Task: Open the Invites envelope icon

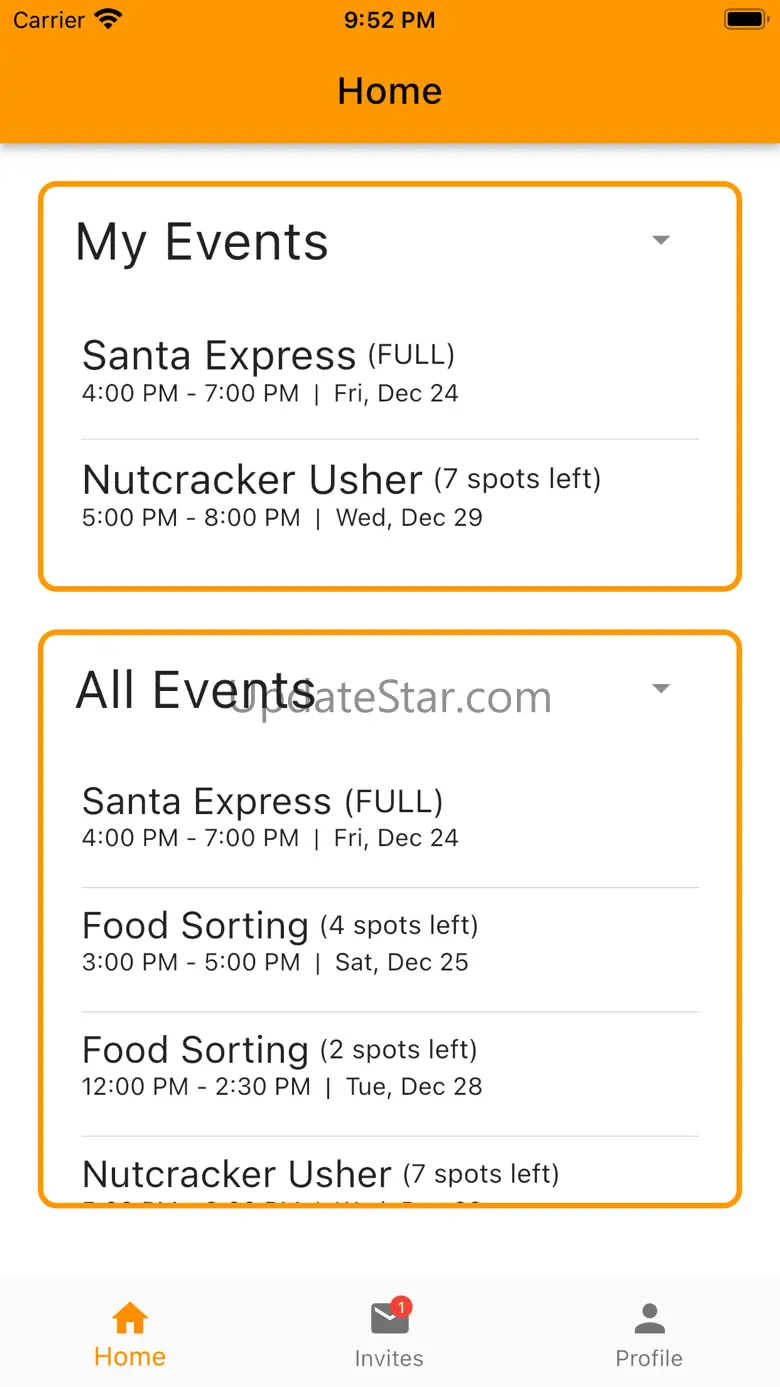Action: pos(389,1320)
